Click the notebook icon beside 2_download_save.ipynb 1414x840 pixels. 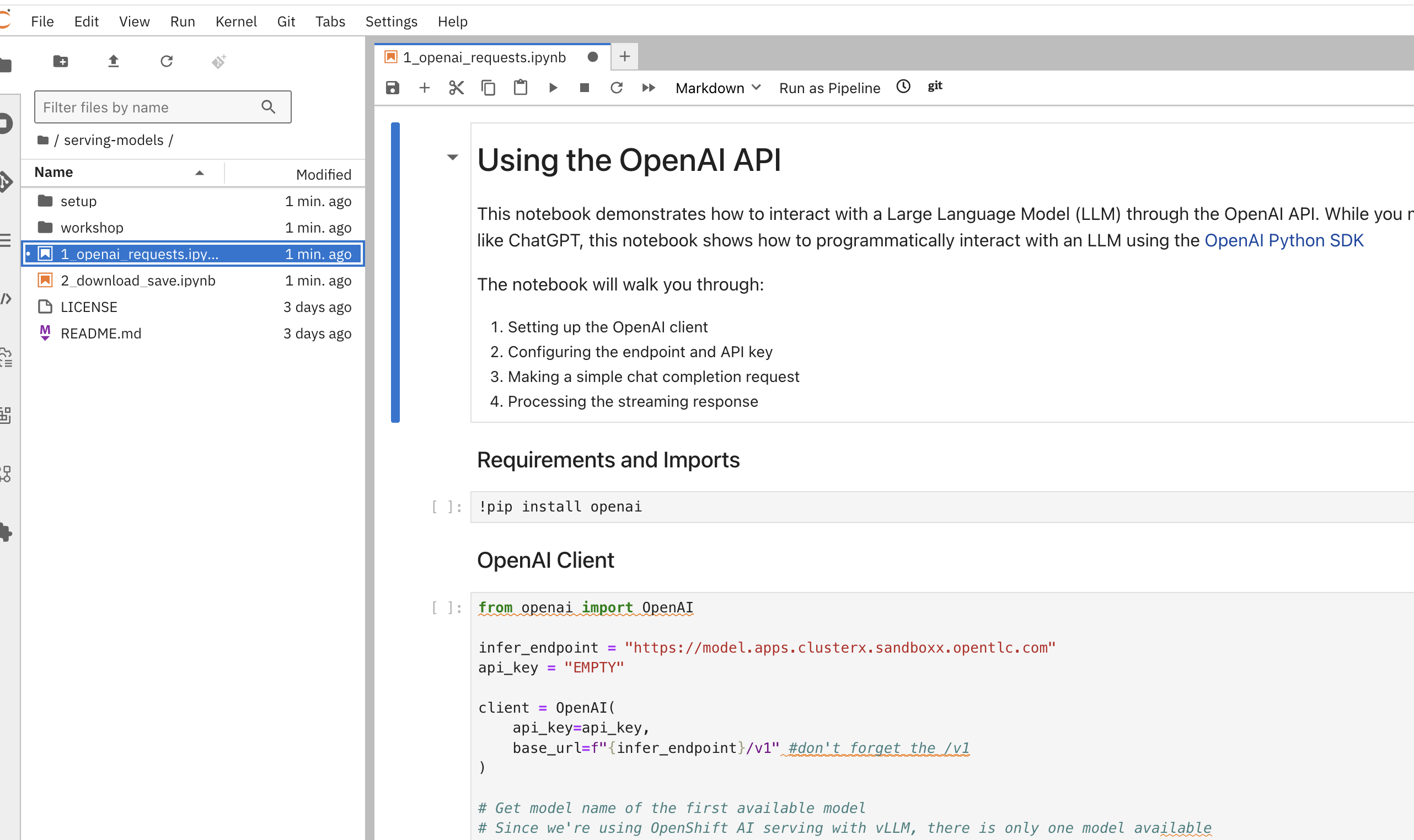point(45,280)
